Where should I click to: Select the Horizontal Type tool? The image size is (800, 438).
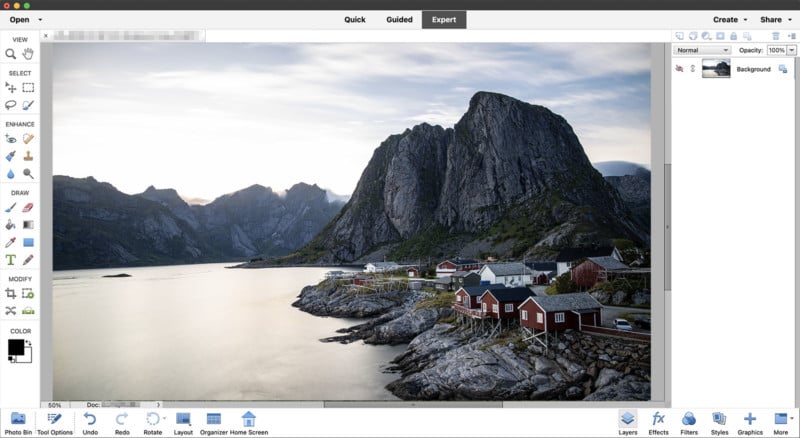coord(10,260)
